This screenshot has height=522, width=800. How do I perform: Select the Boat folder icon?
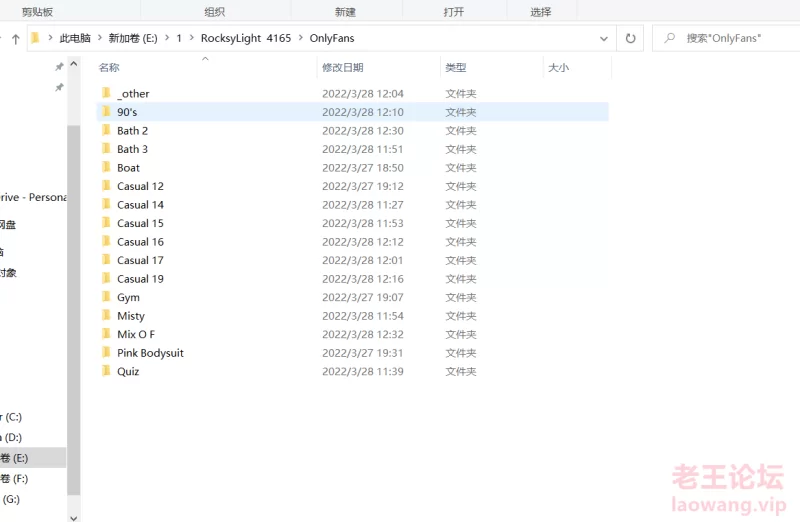(106, 167)
